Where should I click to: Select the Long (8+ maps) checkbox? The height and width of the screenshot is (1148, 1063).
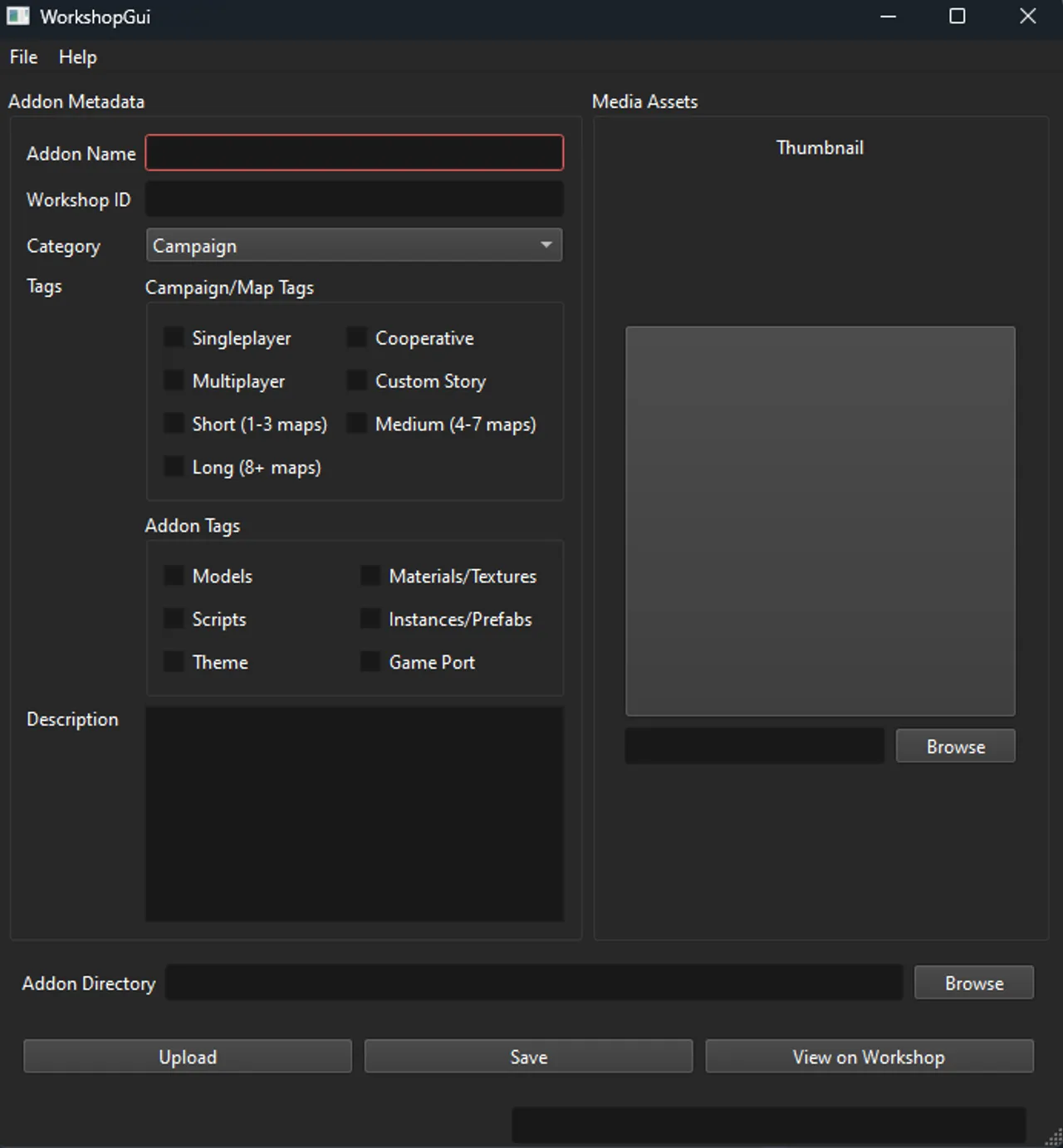pyautogui.click(x=173, y=467)
